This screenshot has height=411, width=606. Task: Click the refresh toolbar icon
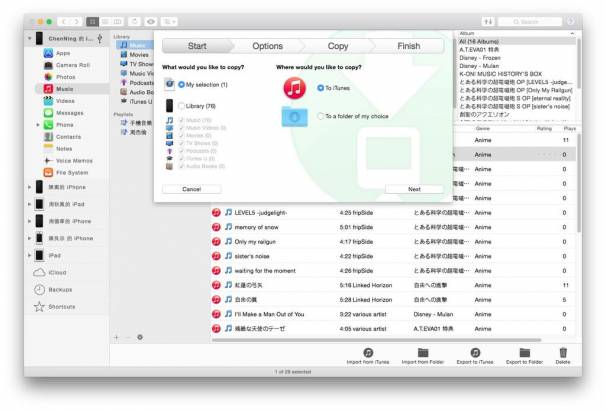tap(134, 22)
